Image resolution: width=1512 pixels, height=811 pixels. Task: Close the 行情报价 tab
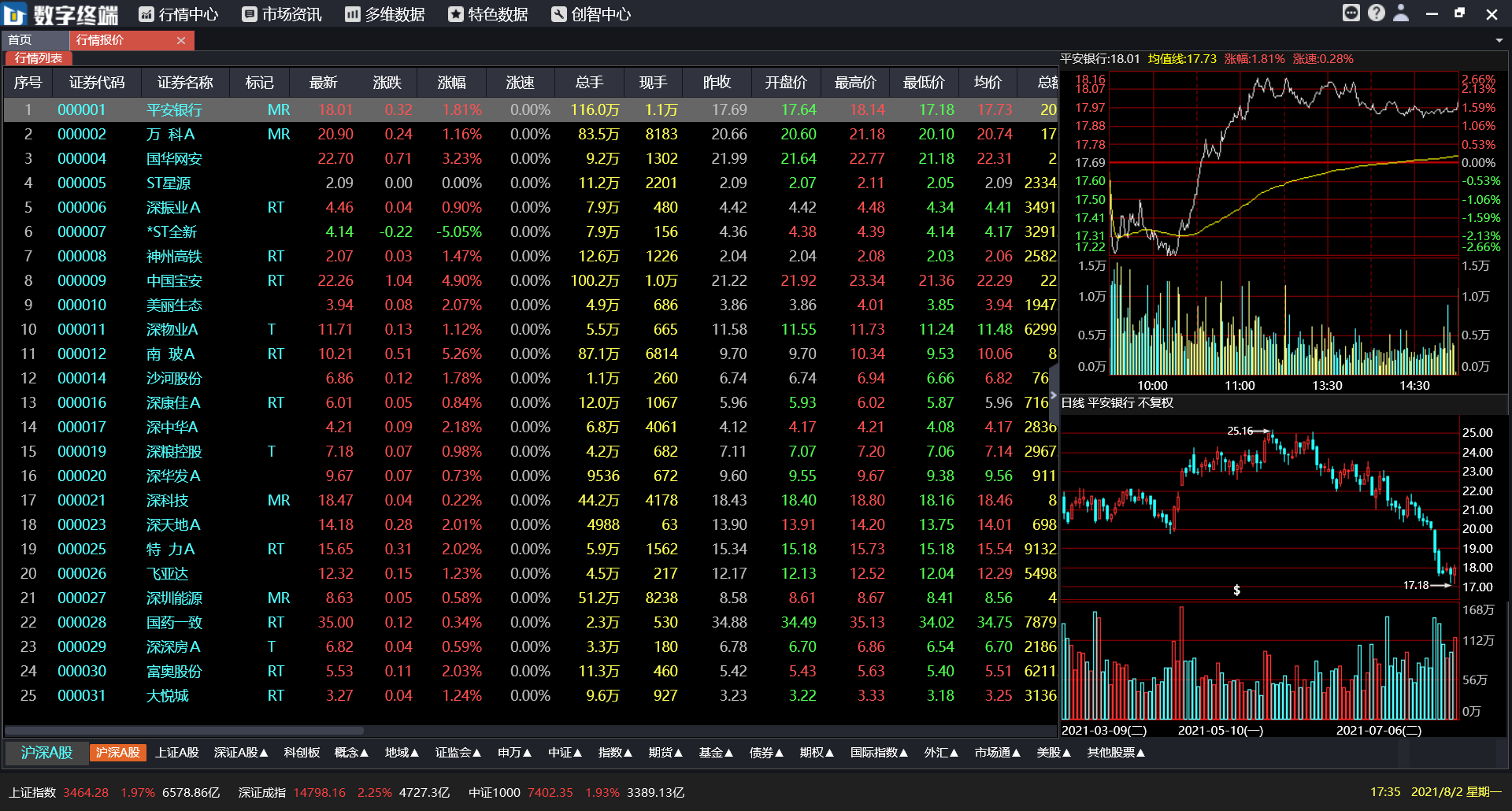click(x=180, y=40)
